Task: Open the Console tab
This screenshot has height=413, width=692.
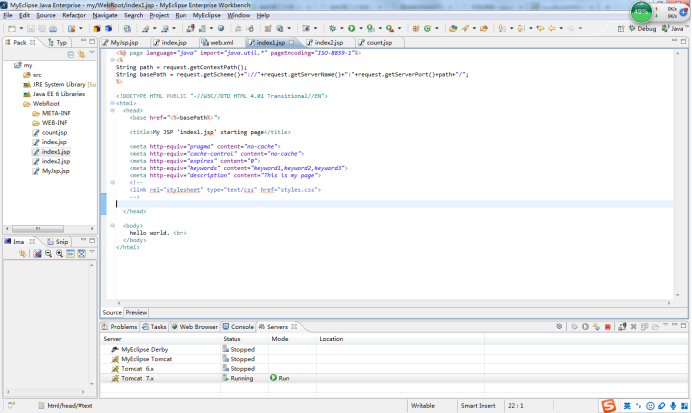Action: coord(238,327)
